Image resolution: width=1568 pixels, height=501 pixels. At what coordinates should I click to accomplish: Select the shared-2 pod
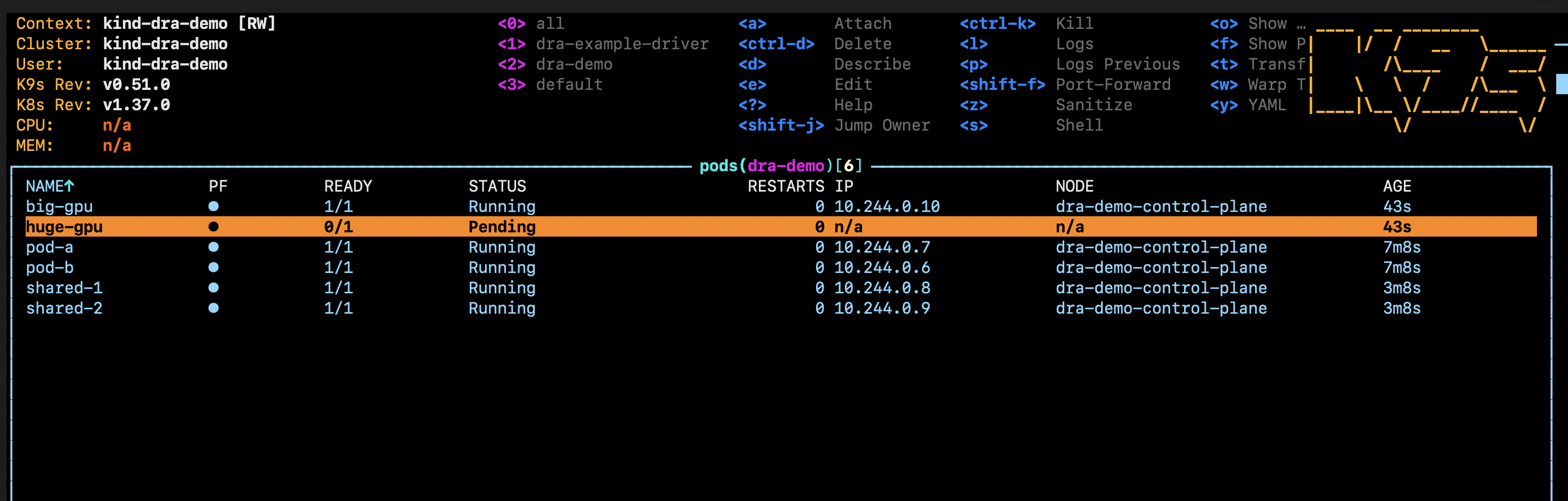(781, 308)
